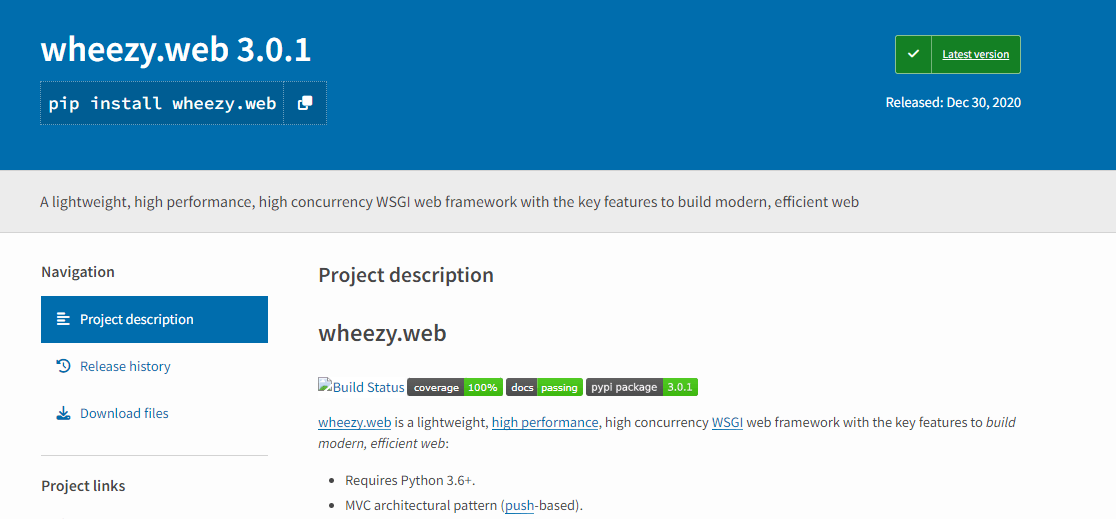1116x519 pixels.
Task: Click the Project description list icon
Action: [x=63, y=319]
